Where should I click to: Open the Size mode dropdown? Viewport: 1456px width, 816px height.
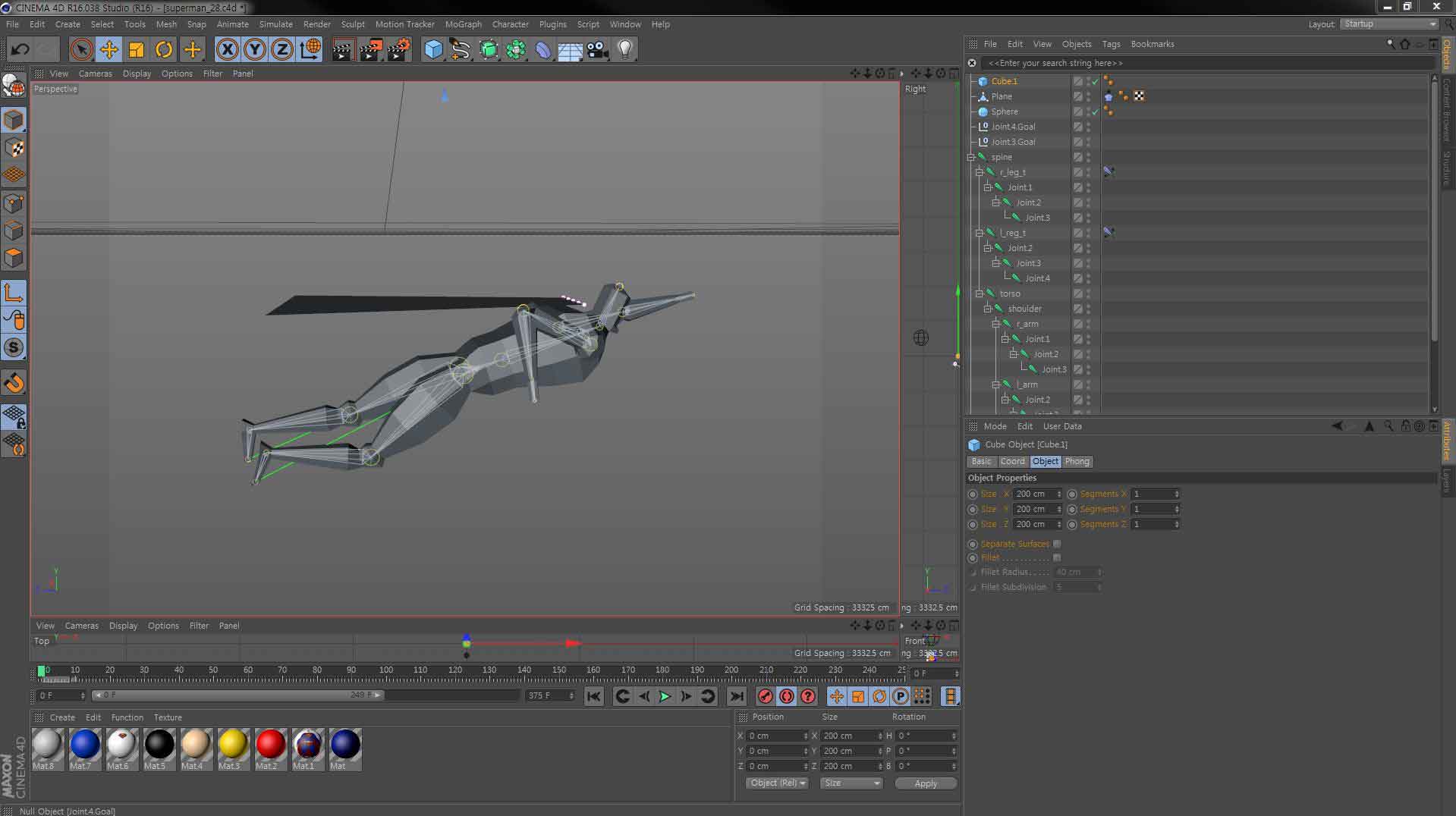tap(851, 783)
